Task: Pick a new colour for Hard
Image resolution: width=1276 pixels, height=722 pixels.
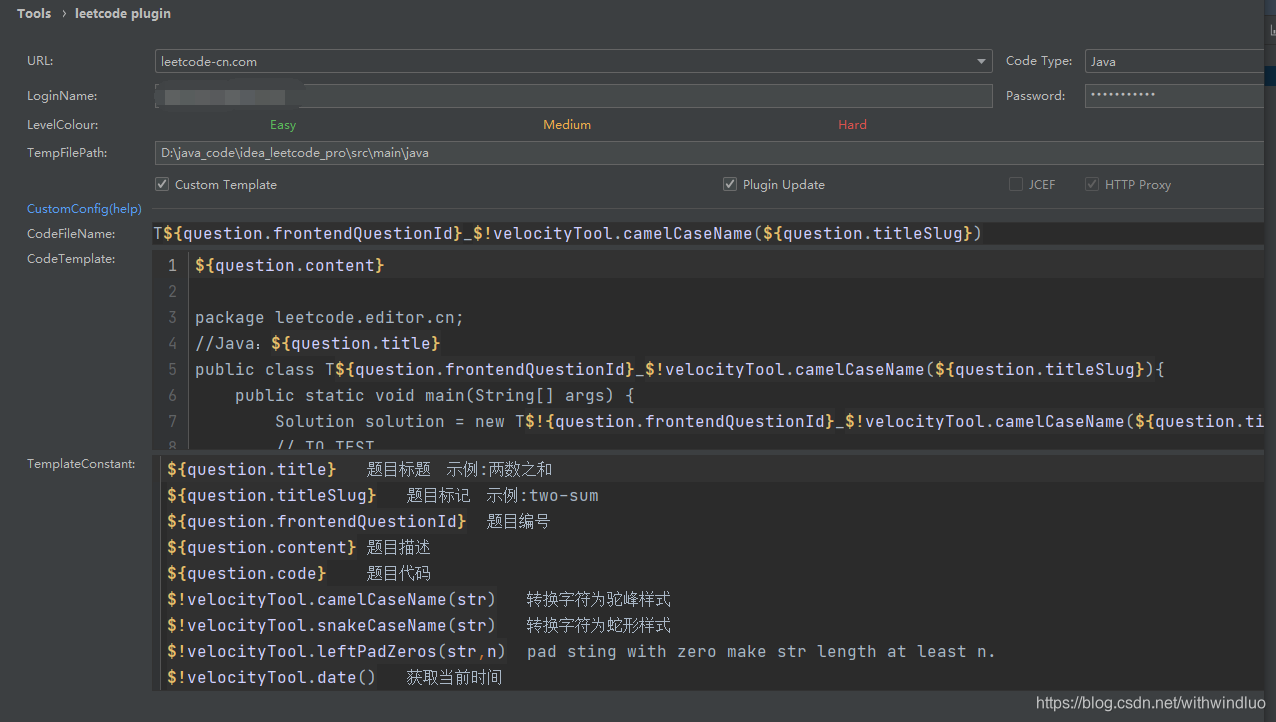Action: click(852, 124)
